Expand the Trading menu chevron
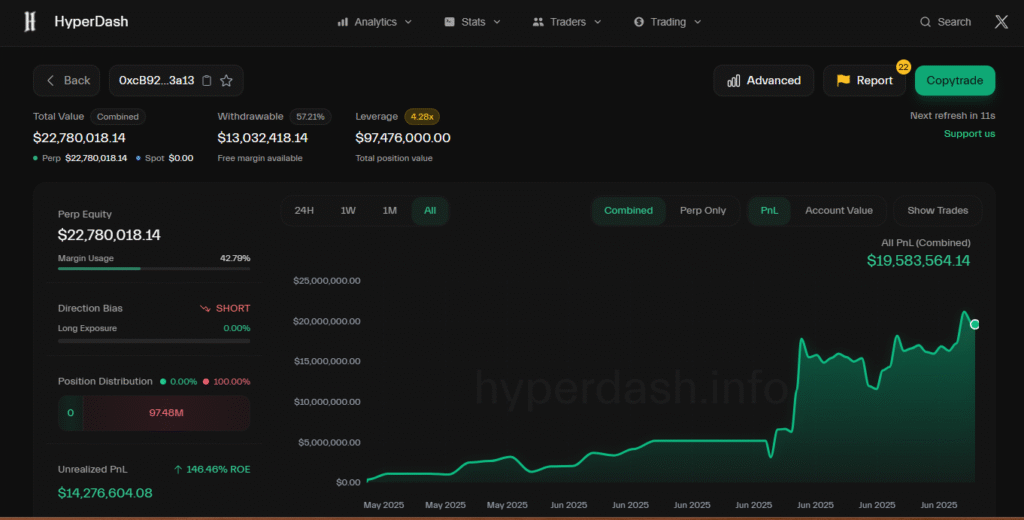This screenshot has height=520, width=1024. pos(697,22)
